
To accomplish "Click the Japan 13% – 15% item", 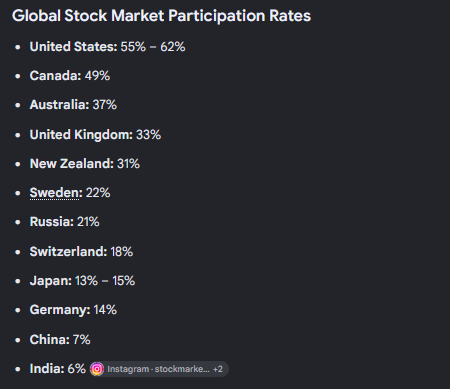I will click(82, 281).
